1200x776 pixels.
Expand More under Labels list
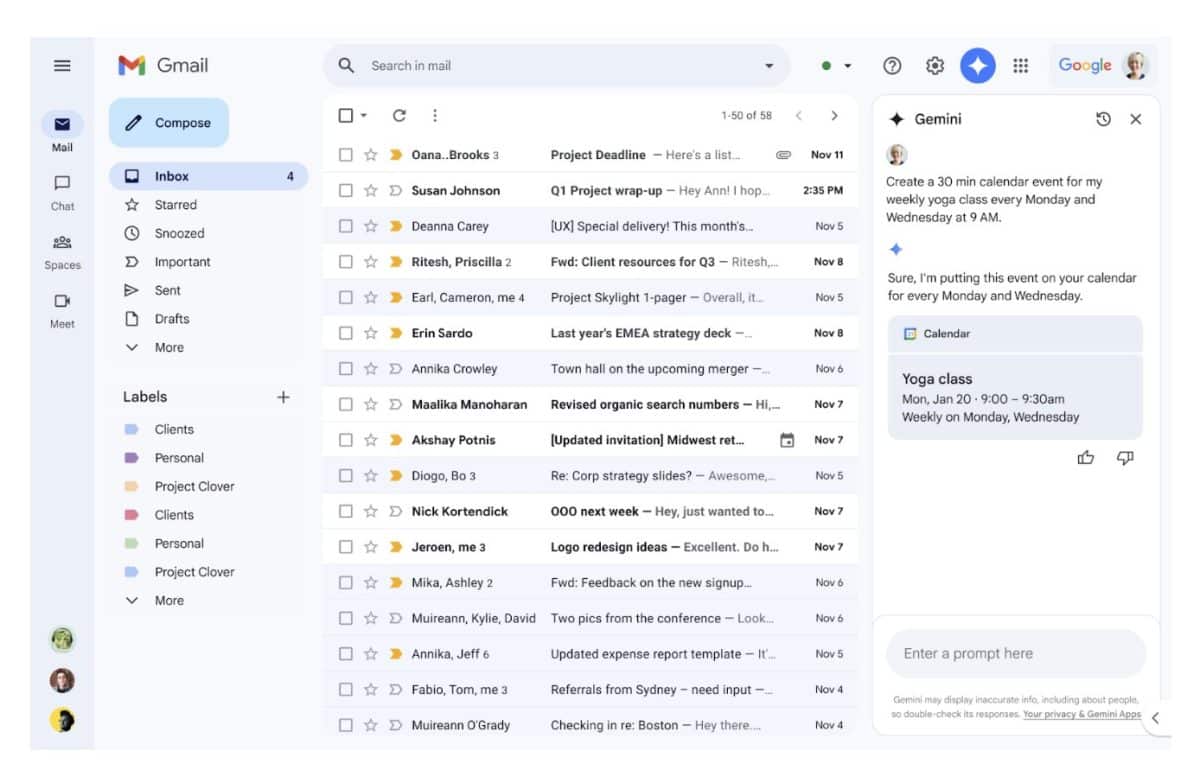point(168,600)
